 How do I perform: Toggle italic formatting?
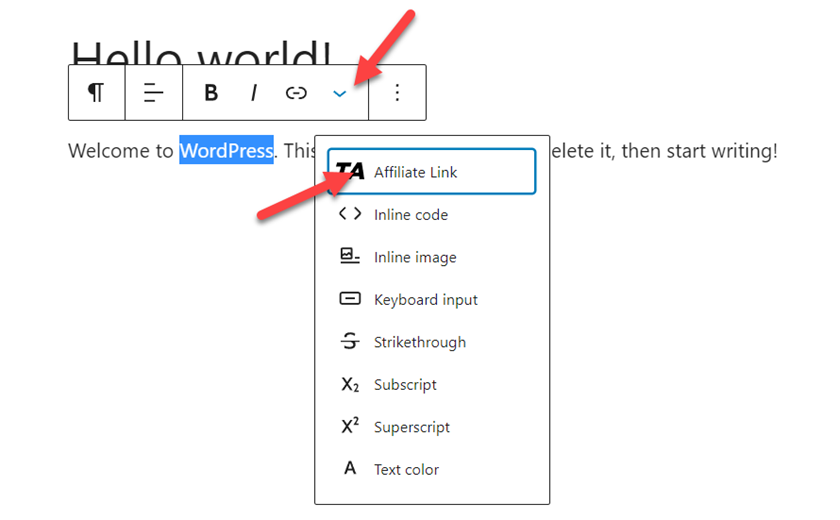coord(253,93)
